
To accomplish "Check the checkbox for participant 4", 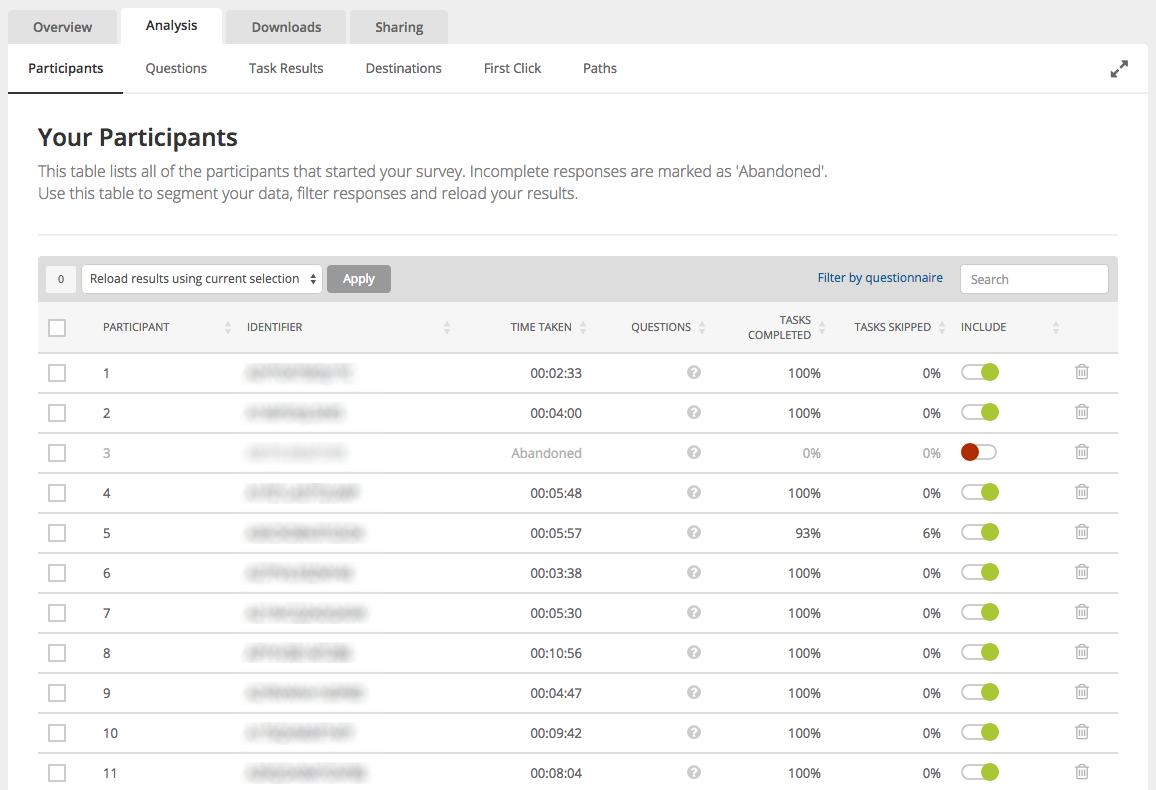I will 57,492.
